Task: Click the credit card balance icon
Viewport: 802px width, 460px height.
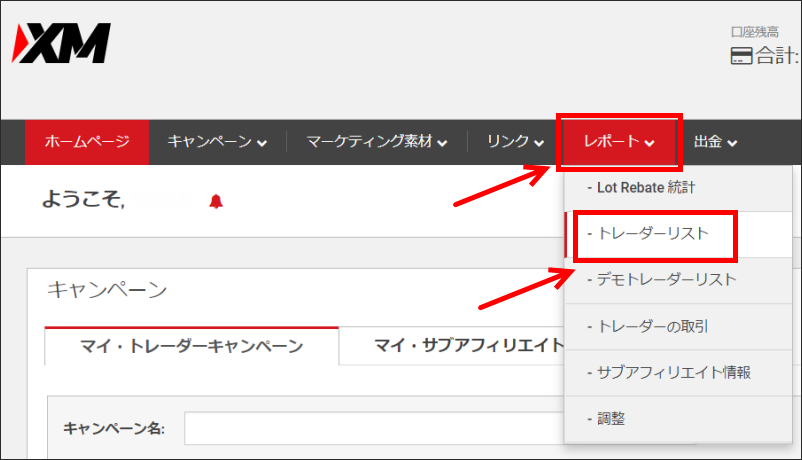Action: pos(741,57)
